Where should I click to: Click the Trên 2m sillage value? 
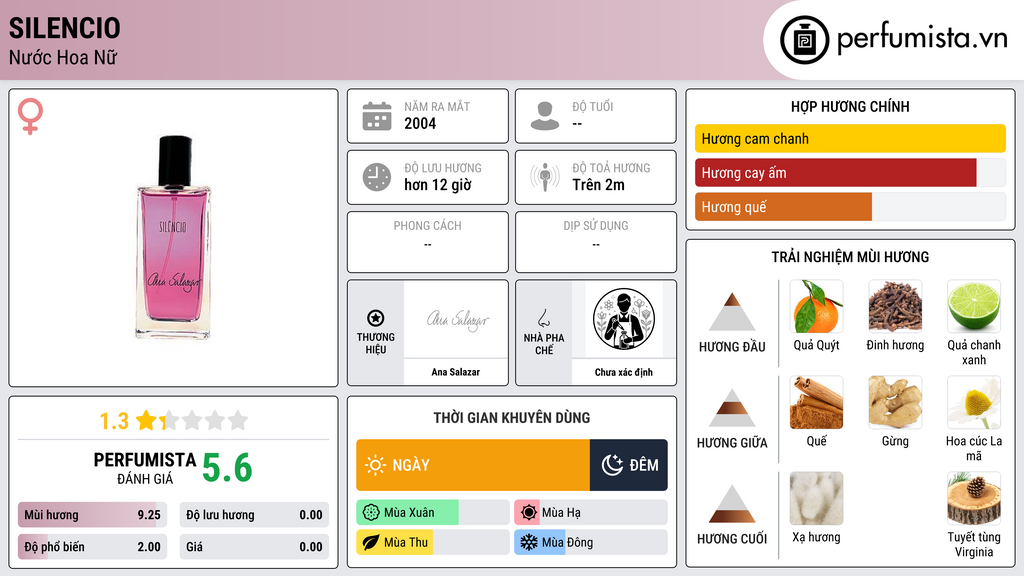[x=598, y=185]
